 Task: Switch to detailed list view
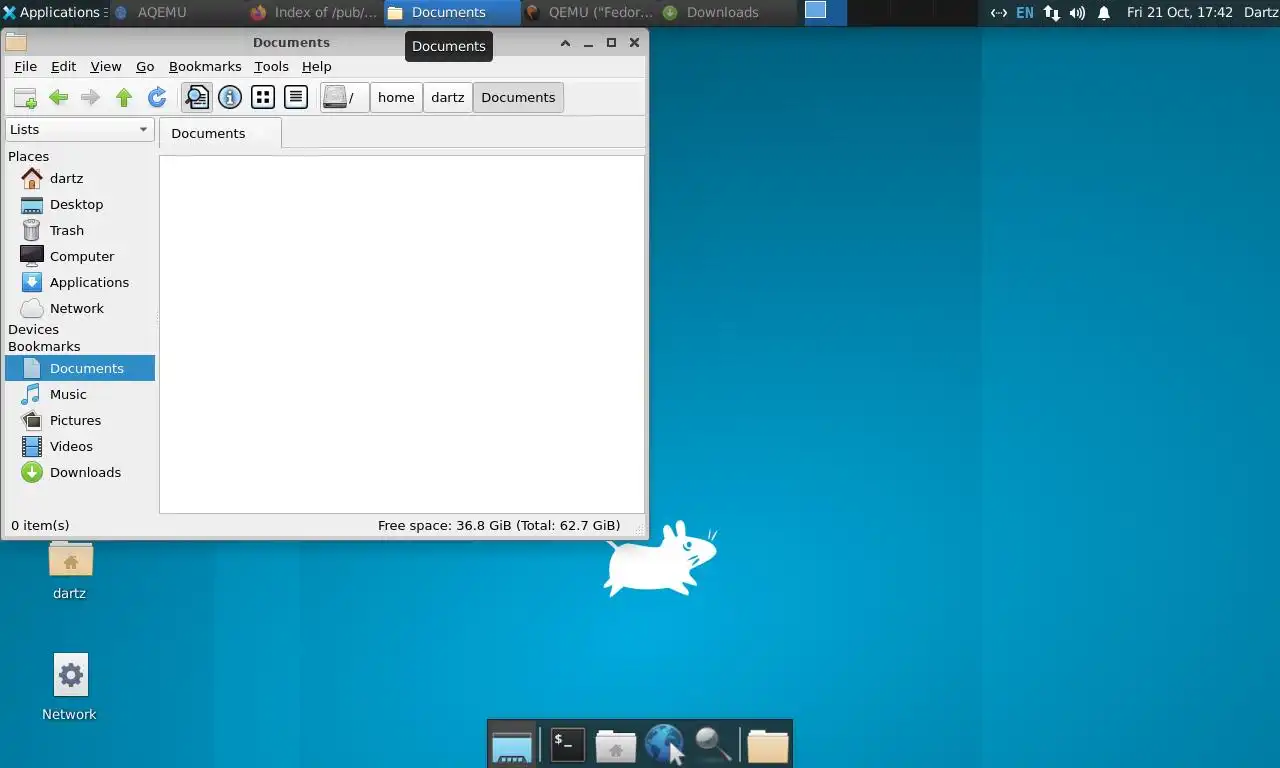295,97
